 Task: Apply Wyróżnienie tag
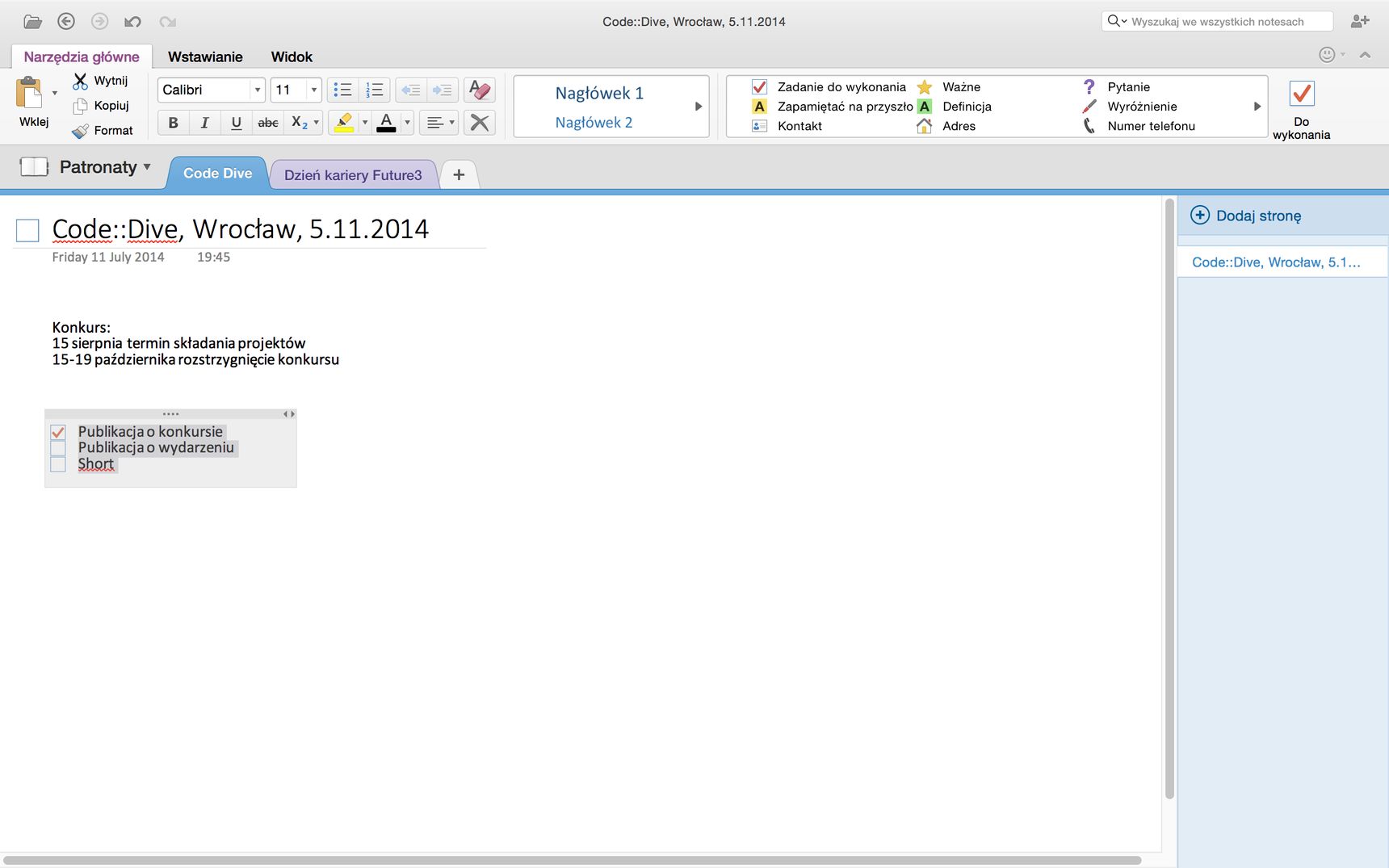[x=1129, y=107]
